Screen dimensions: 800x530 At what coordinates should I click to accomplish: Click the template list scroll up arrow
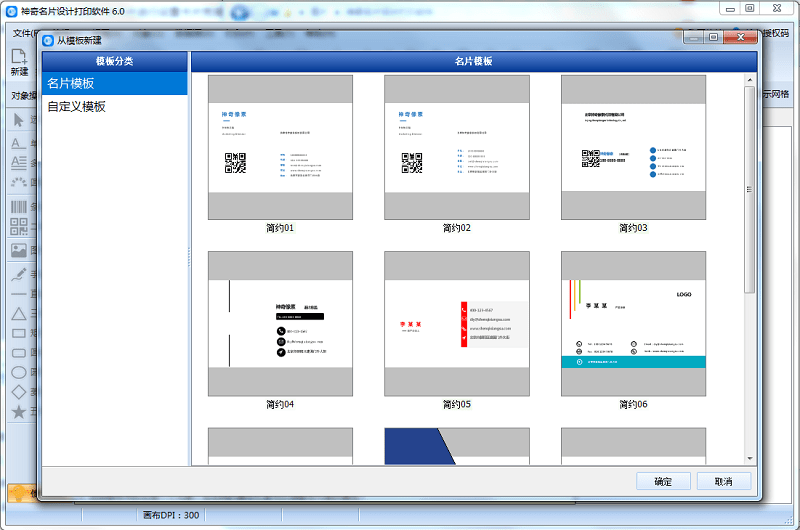(x=749, y=80)
